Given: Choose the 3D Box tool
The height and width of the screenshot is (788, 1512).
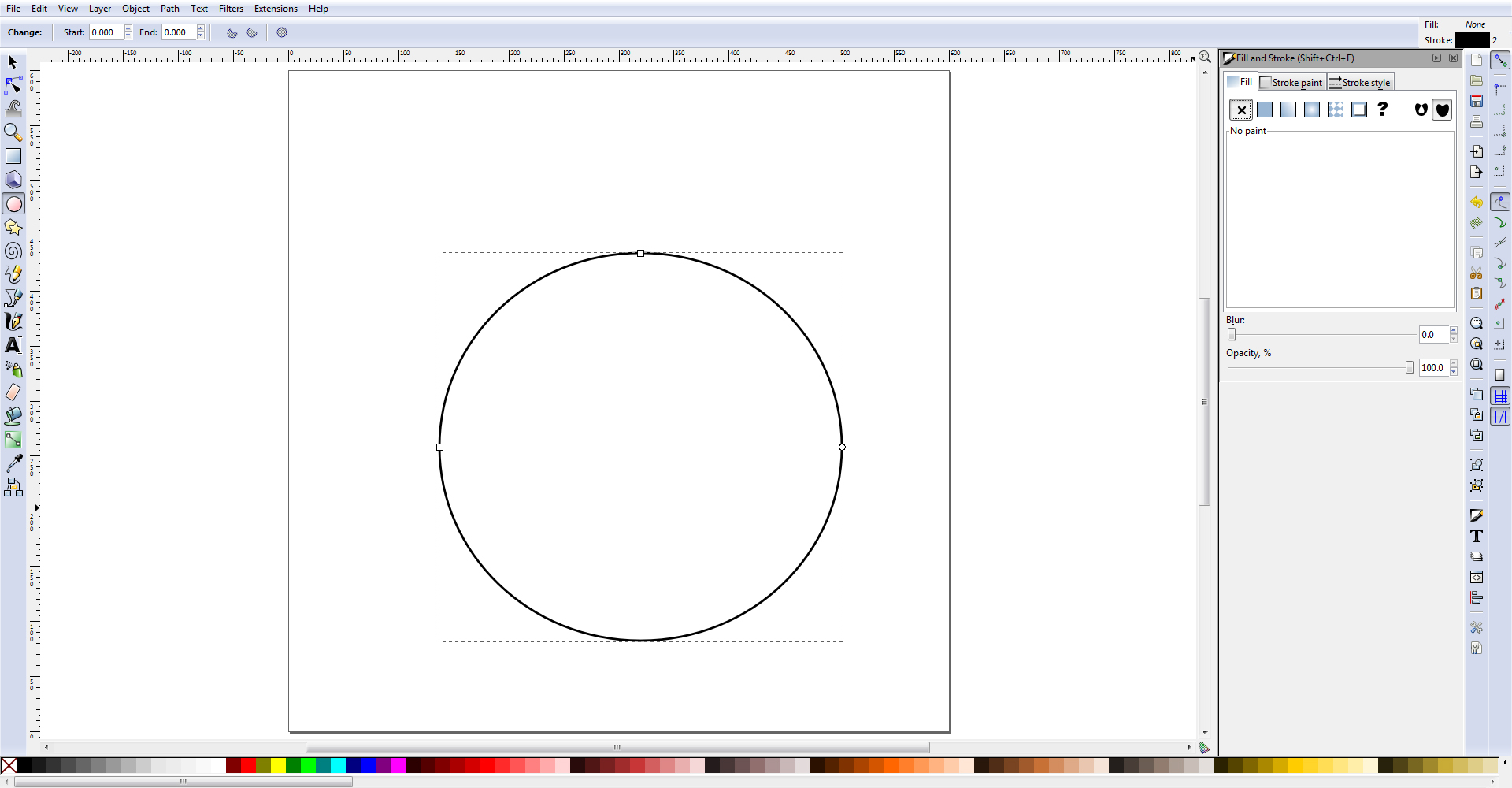Looking at the screenshot, I should pyautogui.click(x=13, y=180).
